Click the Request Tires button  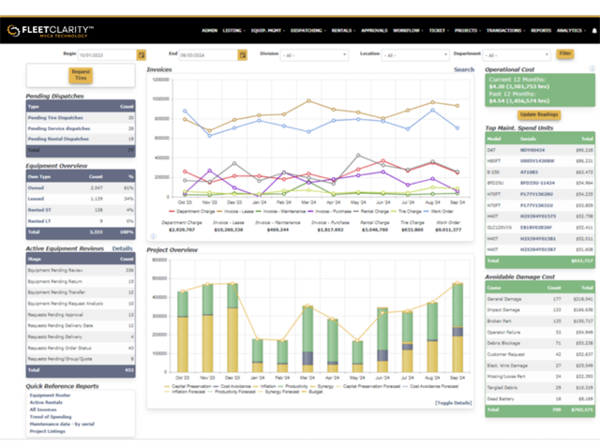pos(81,75)
